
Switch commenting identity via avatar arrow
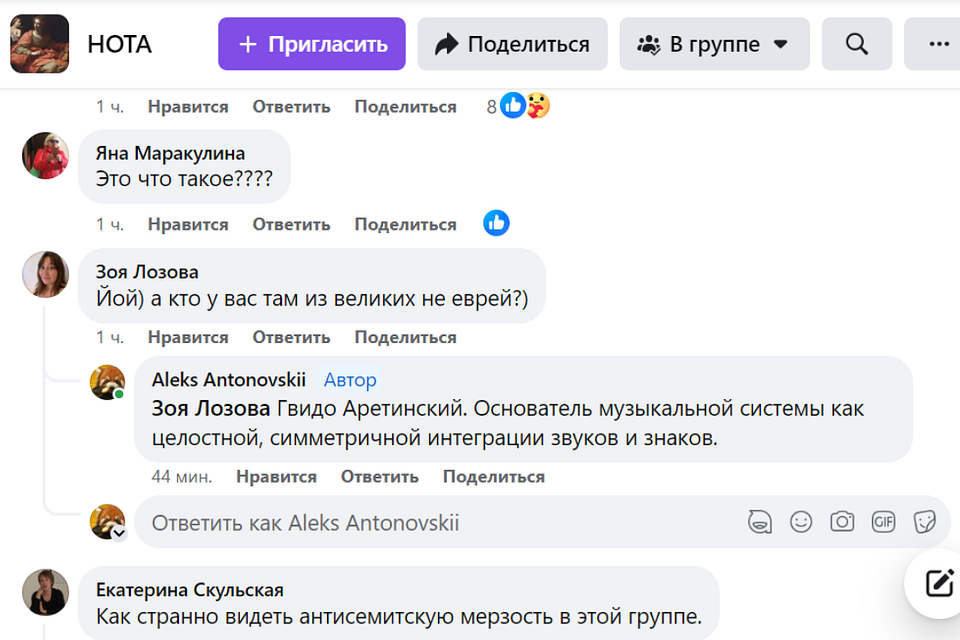[x=118, y=534]
